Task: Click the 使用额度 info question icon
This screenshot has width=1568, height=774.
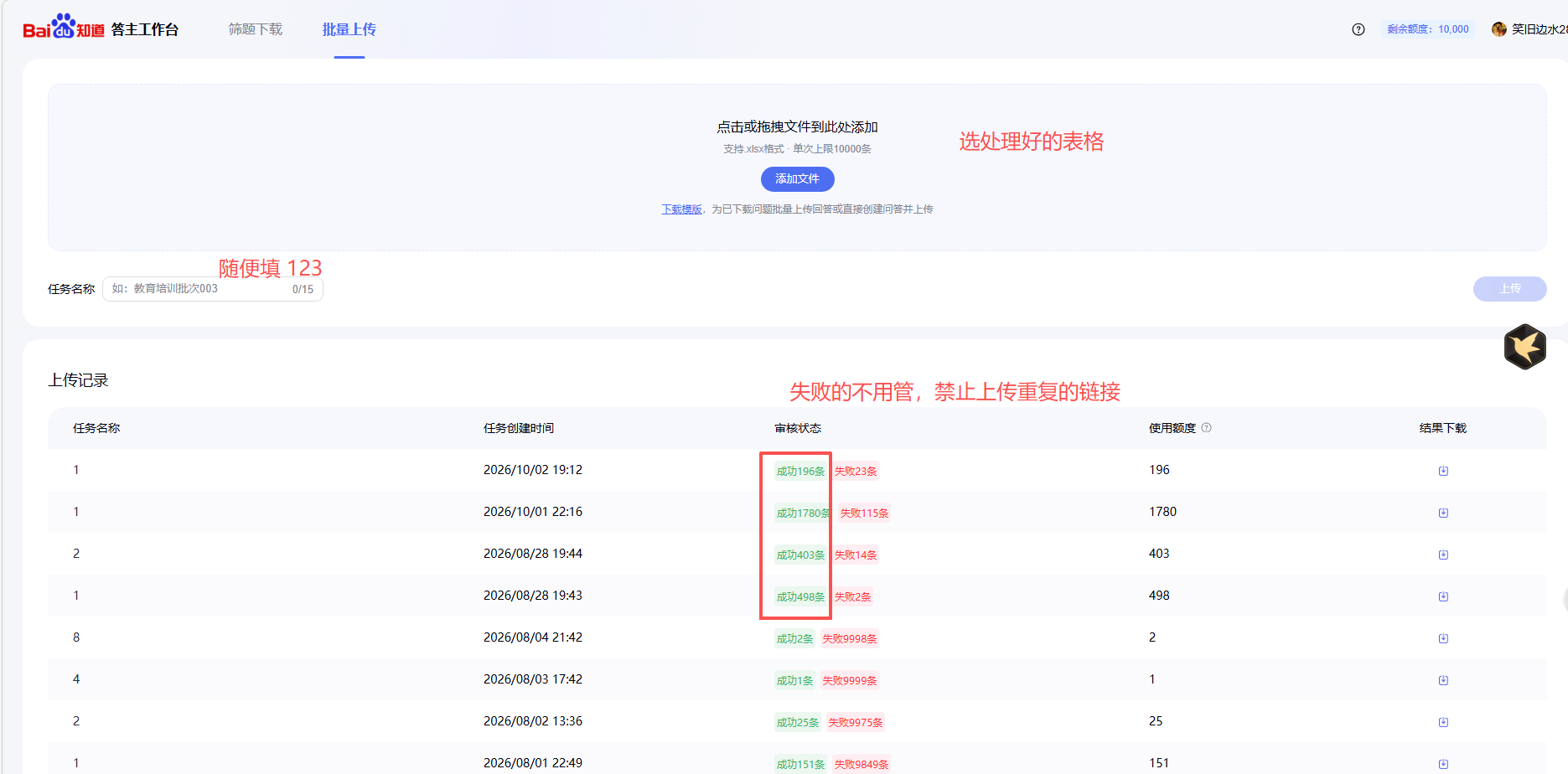Action: (x=1207, y=428)
